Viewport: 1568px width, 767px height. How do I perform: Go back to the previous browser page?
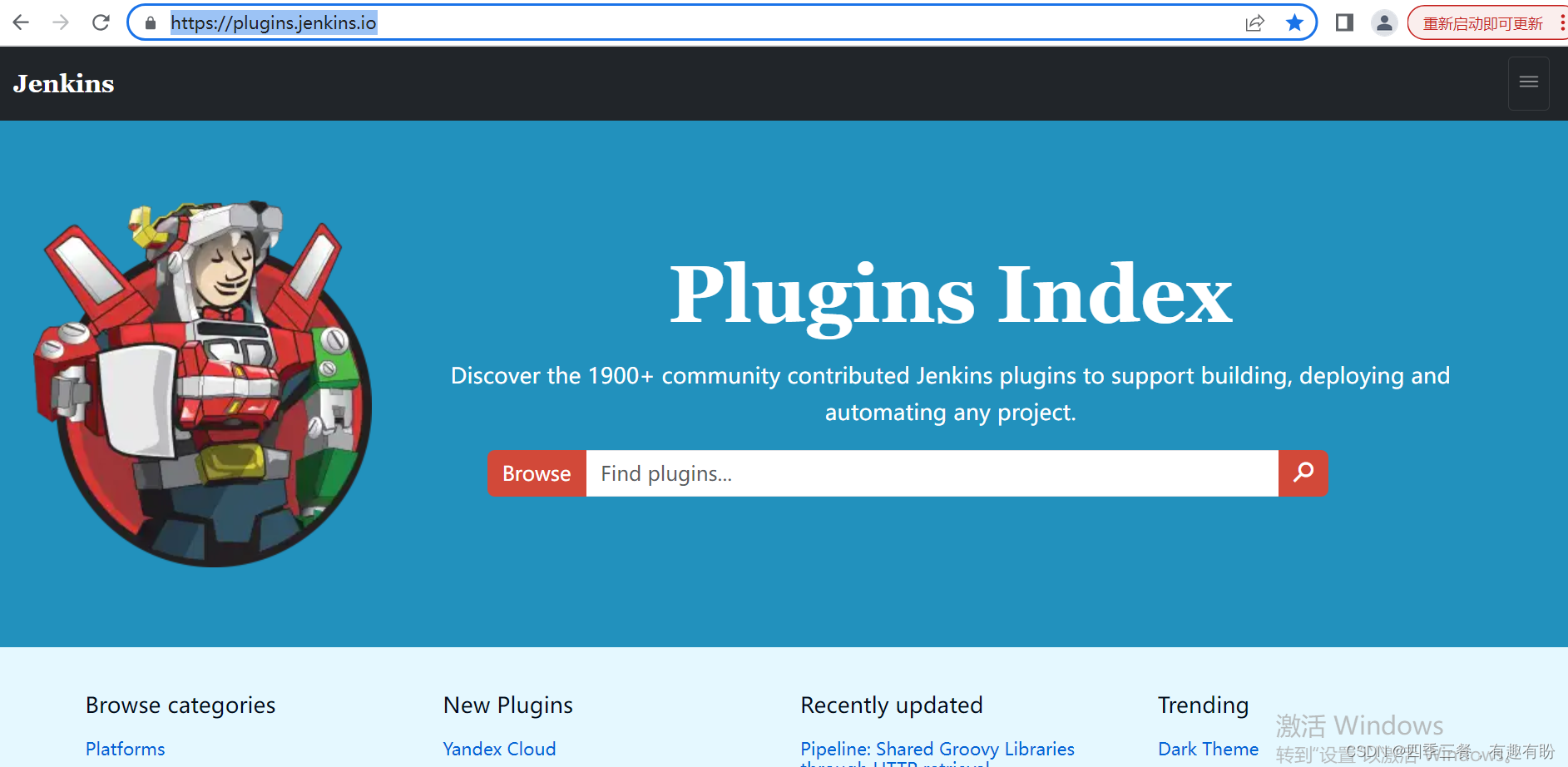tap(21, 22)
